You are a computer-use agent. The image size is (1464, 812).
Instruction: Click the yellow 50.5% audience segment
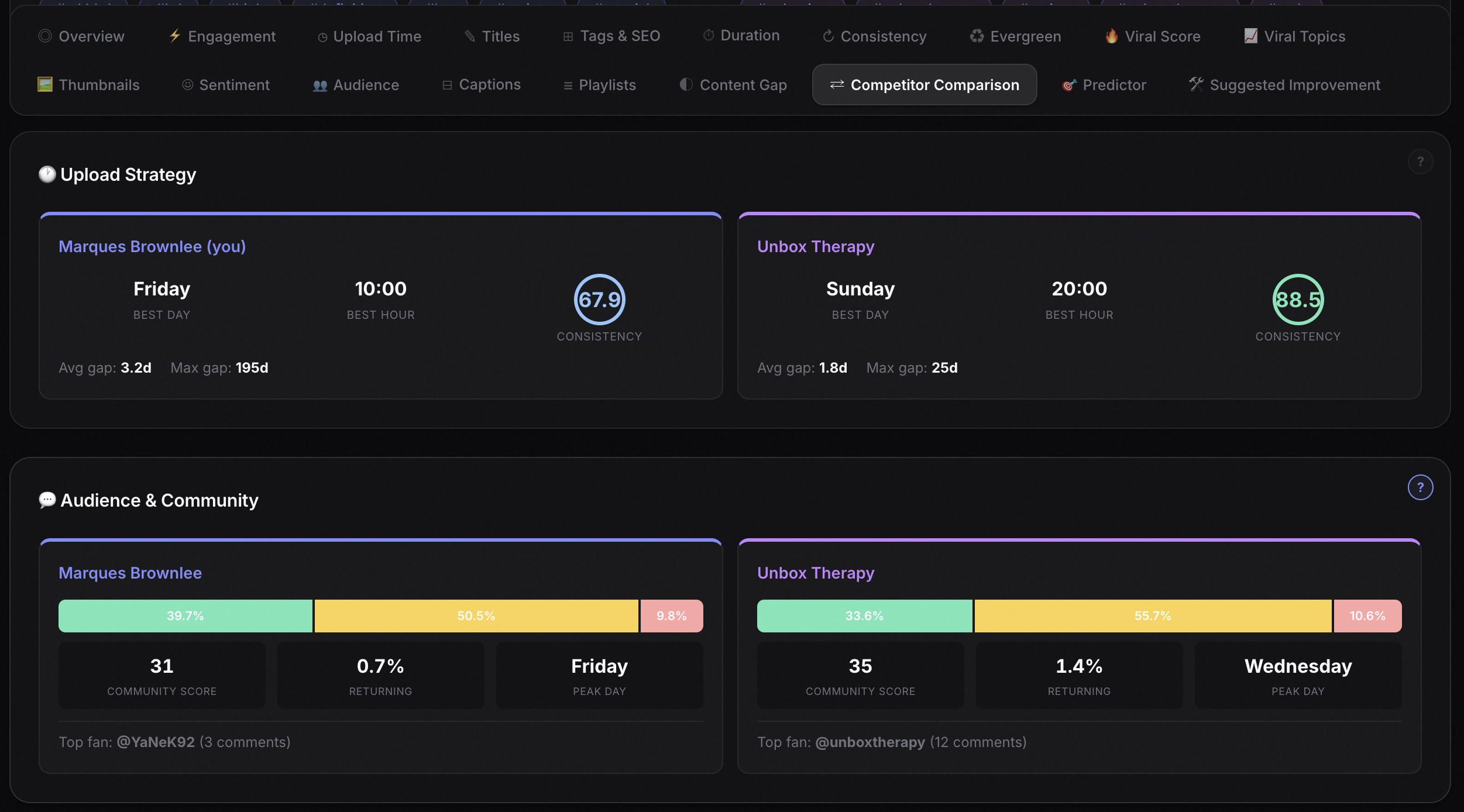[476, 615]
